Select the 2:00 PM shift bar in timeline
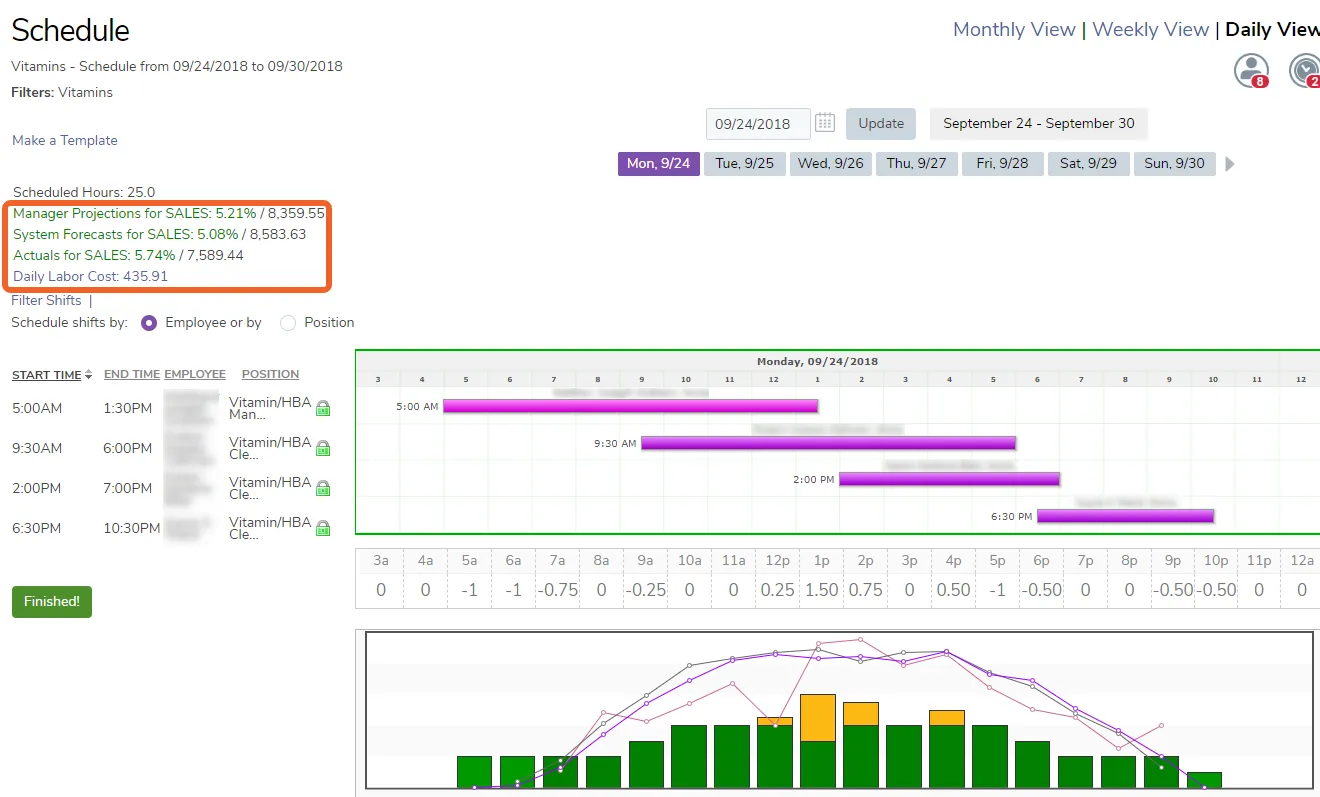Image resolution: width=1320 pixels, height=797 pixels. pyautogui.click(x=949, y=480)
